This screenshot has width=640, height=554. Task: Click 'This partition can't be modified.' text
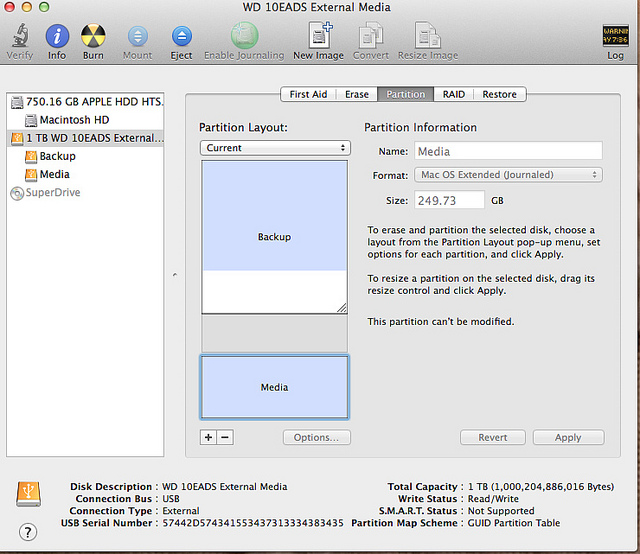tap(441, 322)
